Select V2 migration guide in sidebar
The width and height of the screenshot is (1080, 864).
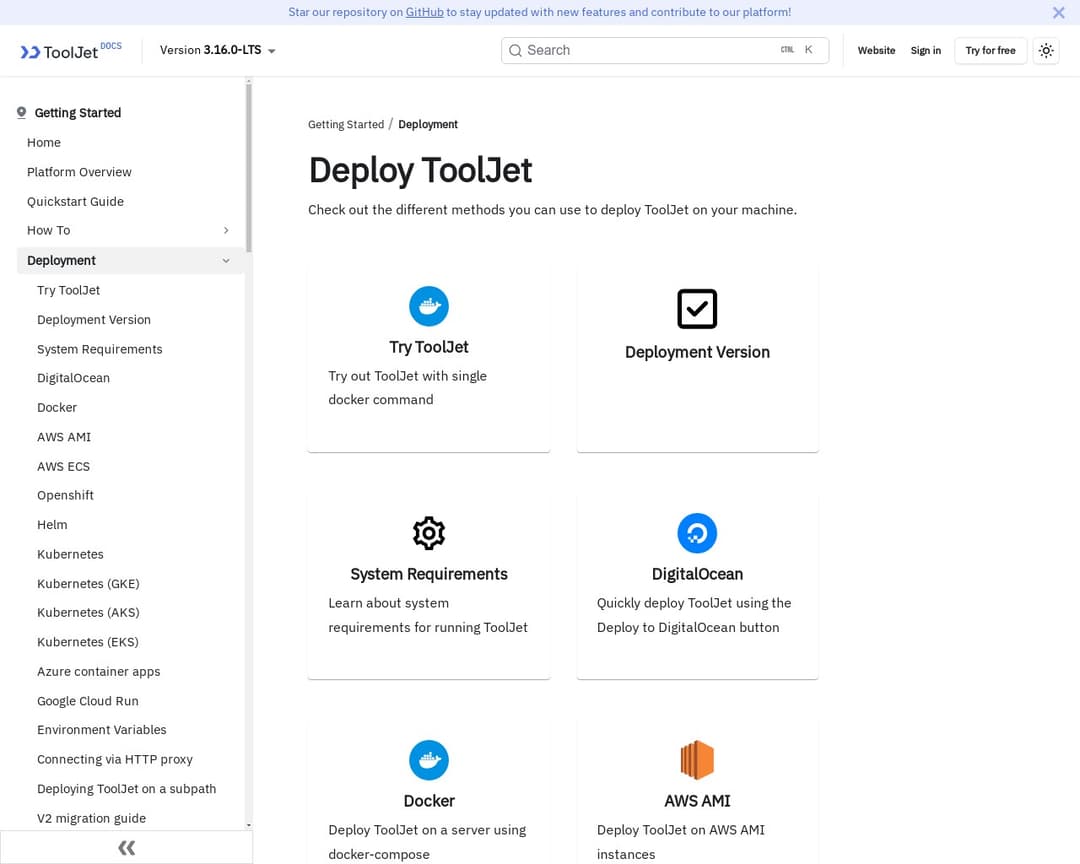tap(92, 819)
